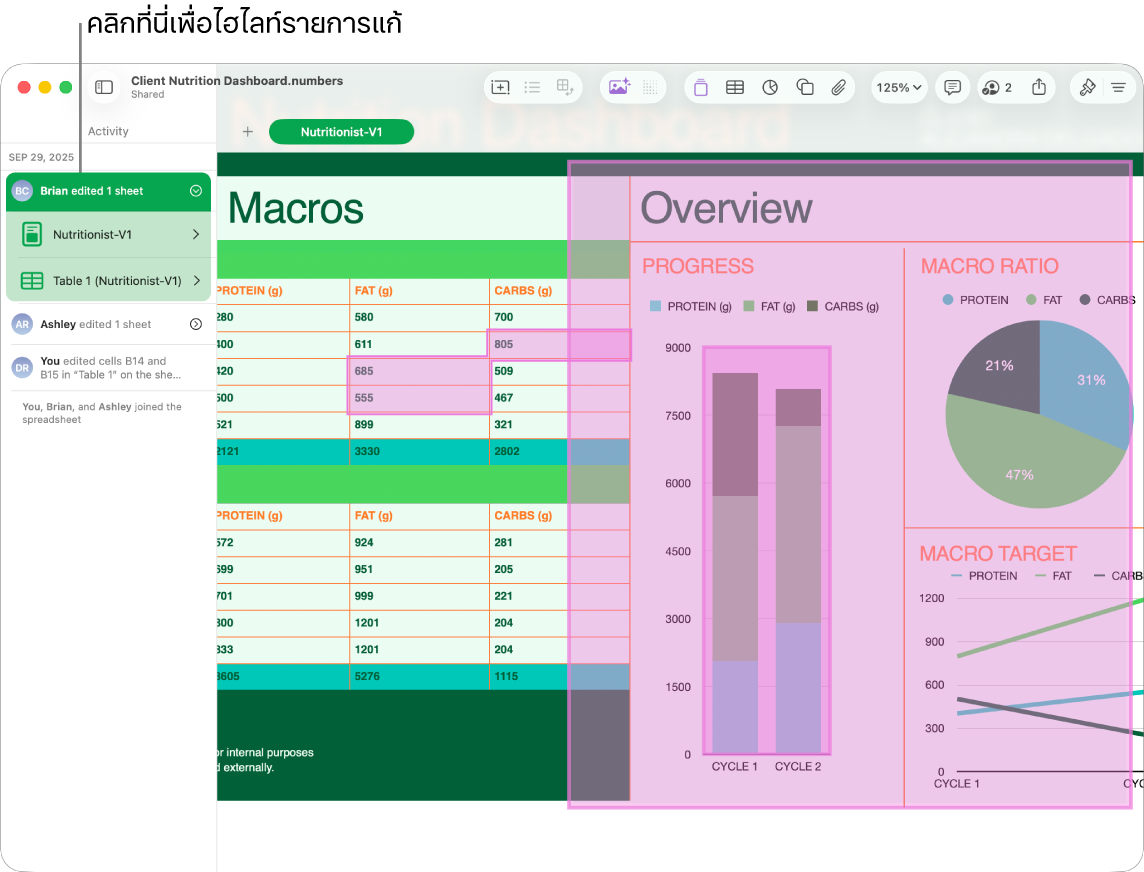Image resolution: width=1144 pixels, height=872 pixels.
Task: Select the Nutritionist-V1 sheet tab
Action: (341, 132)
